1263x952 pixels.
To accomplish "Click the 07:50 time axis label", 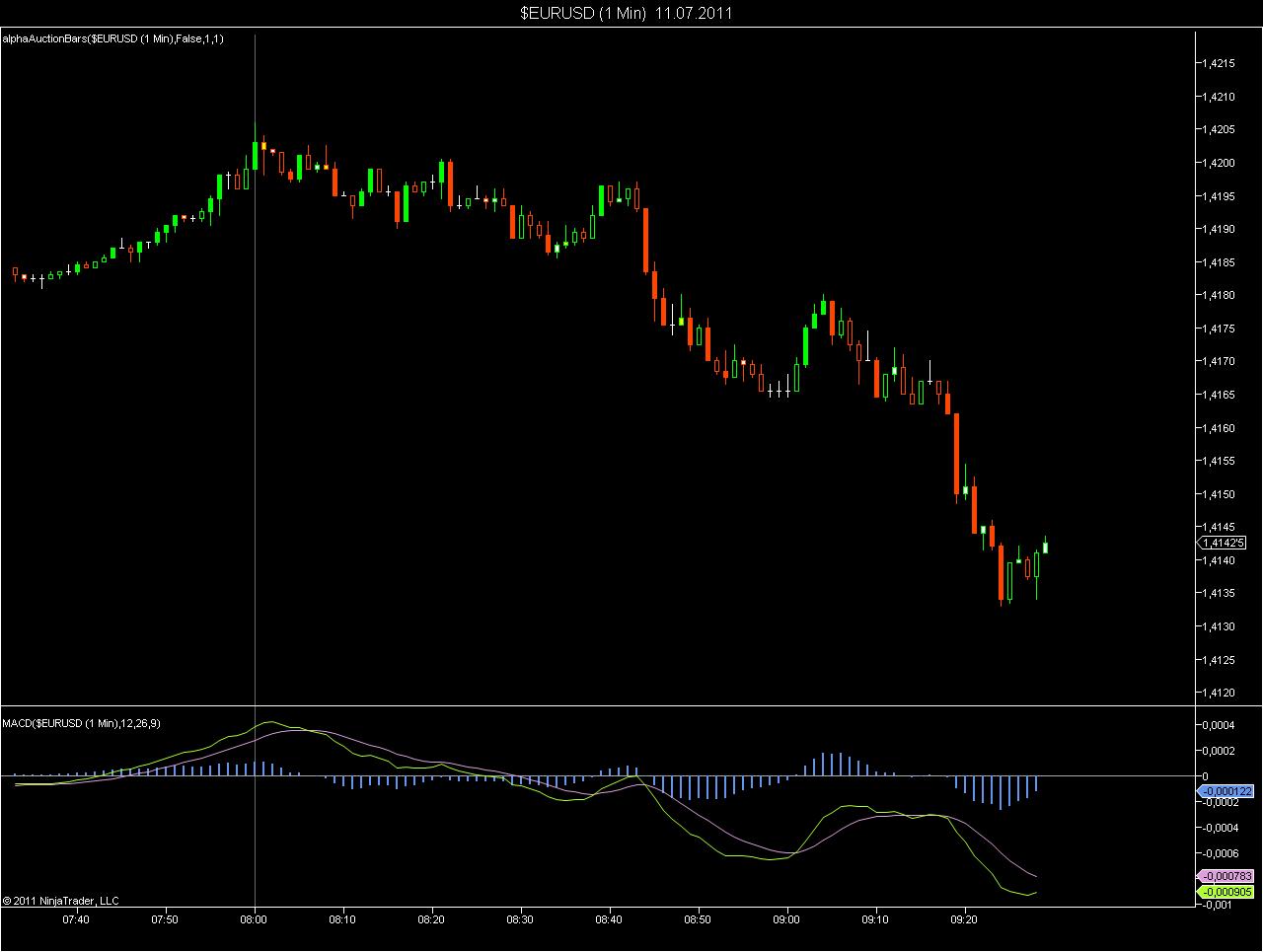I will 165,919.
